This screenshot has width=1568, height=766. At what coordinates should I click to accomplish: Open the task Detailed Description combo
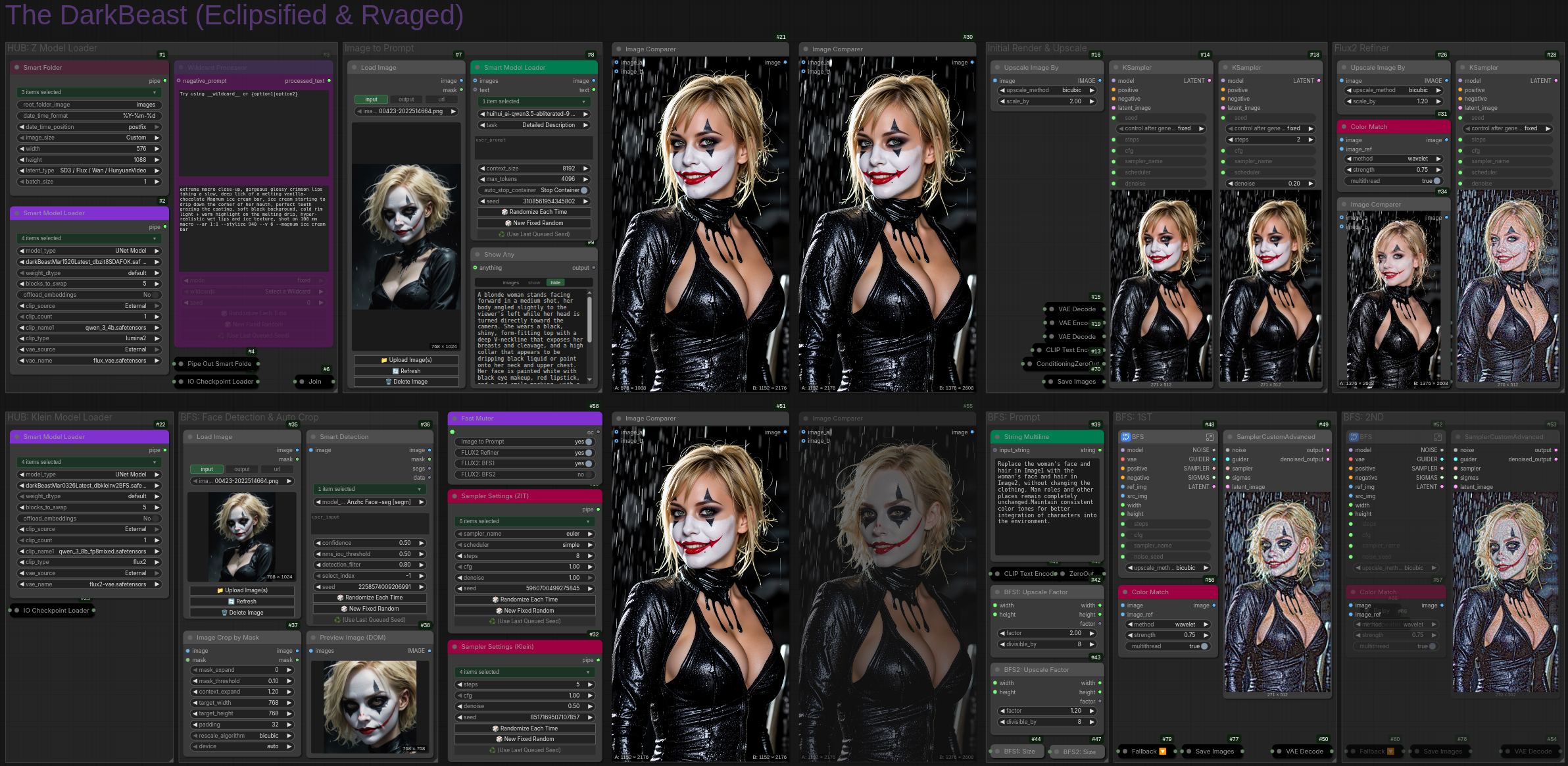534,125
